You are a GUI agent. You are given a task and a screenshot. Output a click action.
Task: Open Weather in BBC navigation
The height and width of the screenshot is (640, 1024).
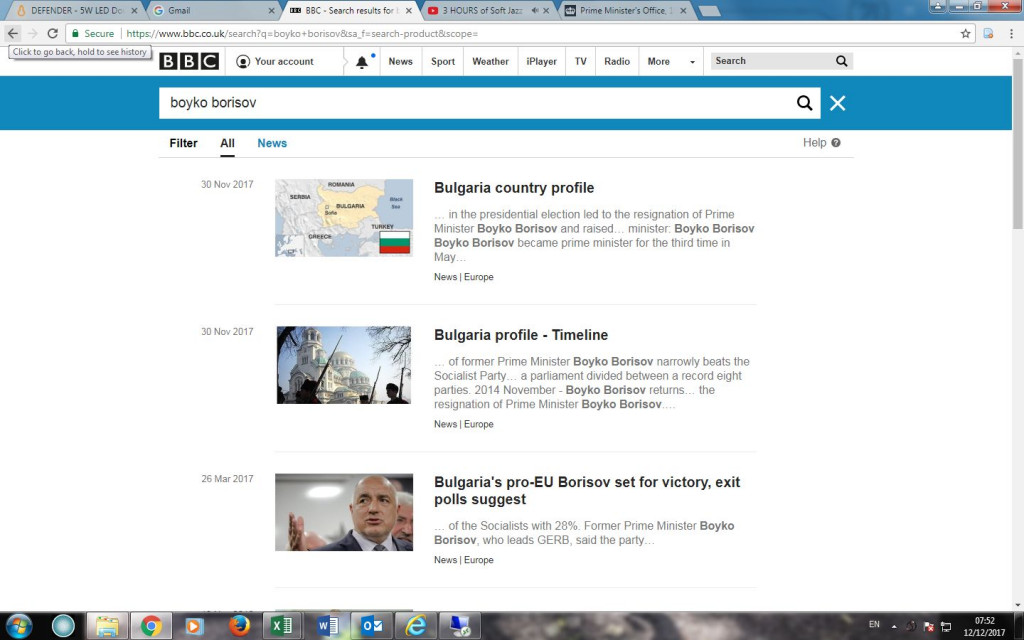490,61
